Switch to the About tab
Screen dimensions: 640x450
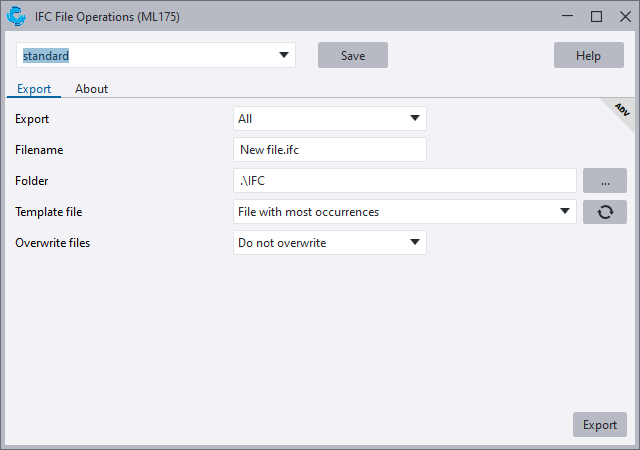click(x=91, y=89)
